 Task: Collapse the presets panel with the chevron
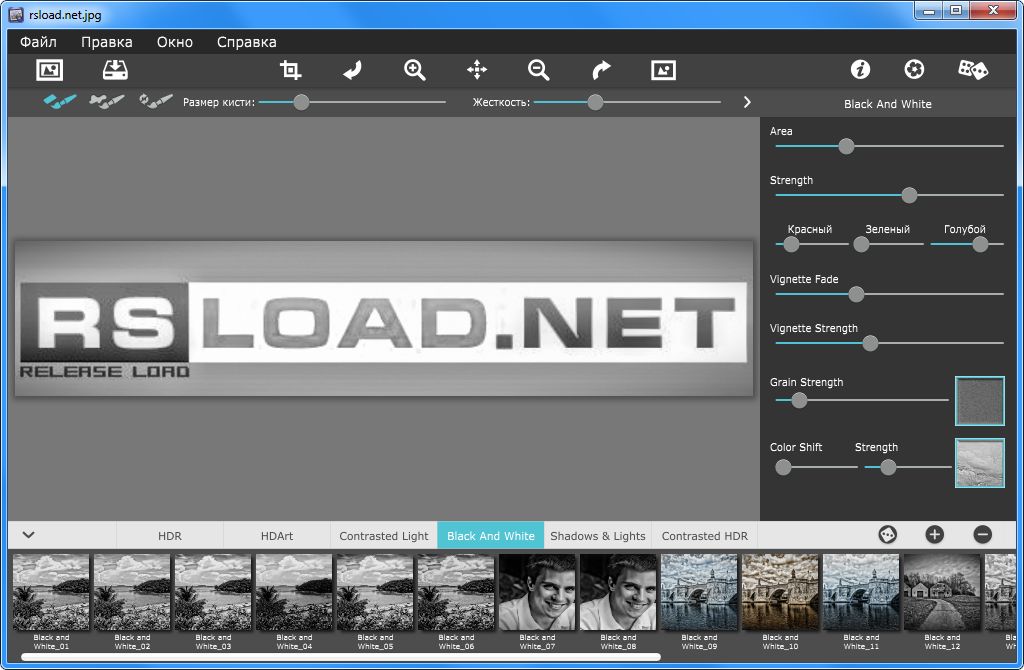(28, 535)
